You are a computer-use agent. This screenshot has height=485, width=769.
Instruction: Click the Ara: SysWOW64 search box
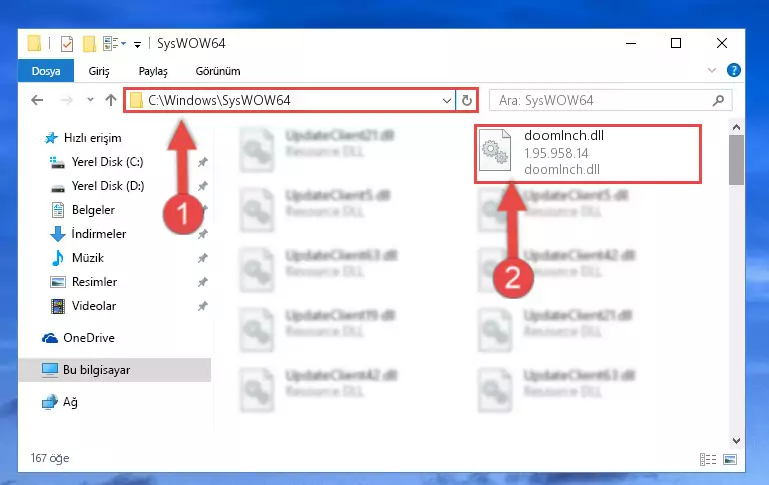611,101
